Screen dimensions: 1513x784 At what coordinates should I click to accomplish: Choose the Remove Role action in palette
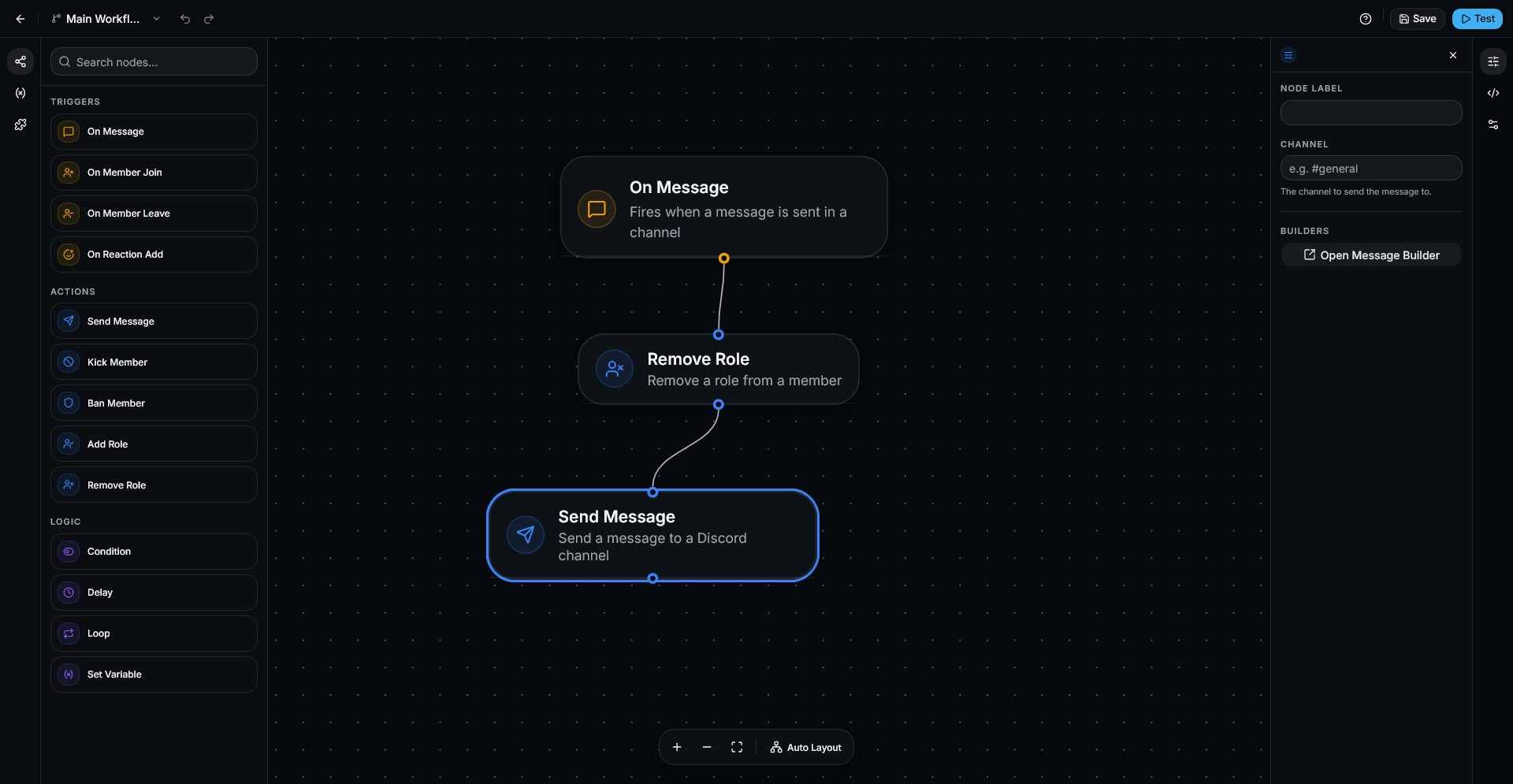[154, 485]
